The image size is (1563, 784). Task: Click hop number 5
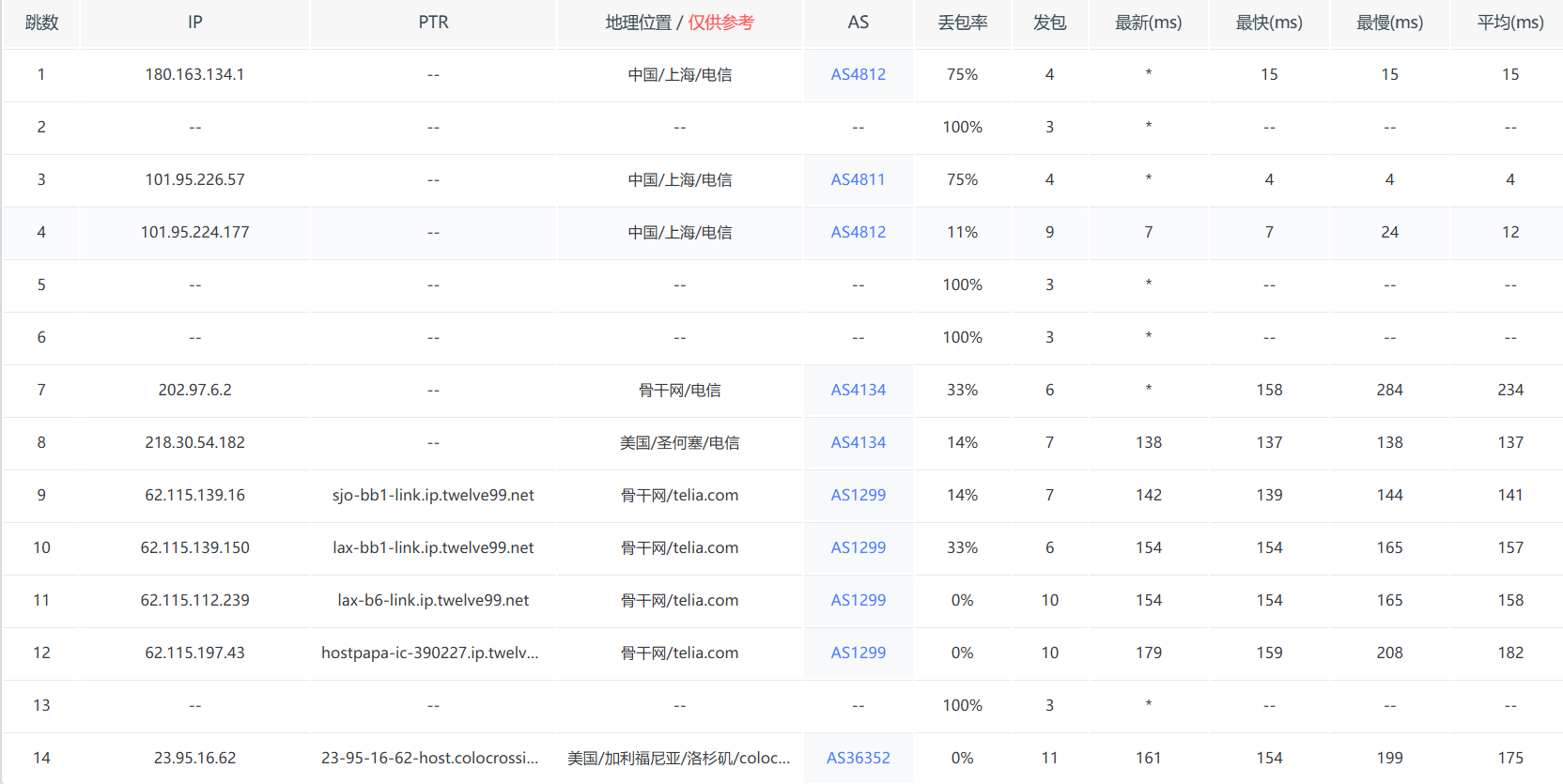(x=41, y=284)
